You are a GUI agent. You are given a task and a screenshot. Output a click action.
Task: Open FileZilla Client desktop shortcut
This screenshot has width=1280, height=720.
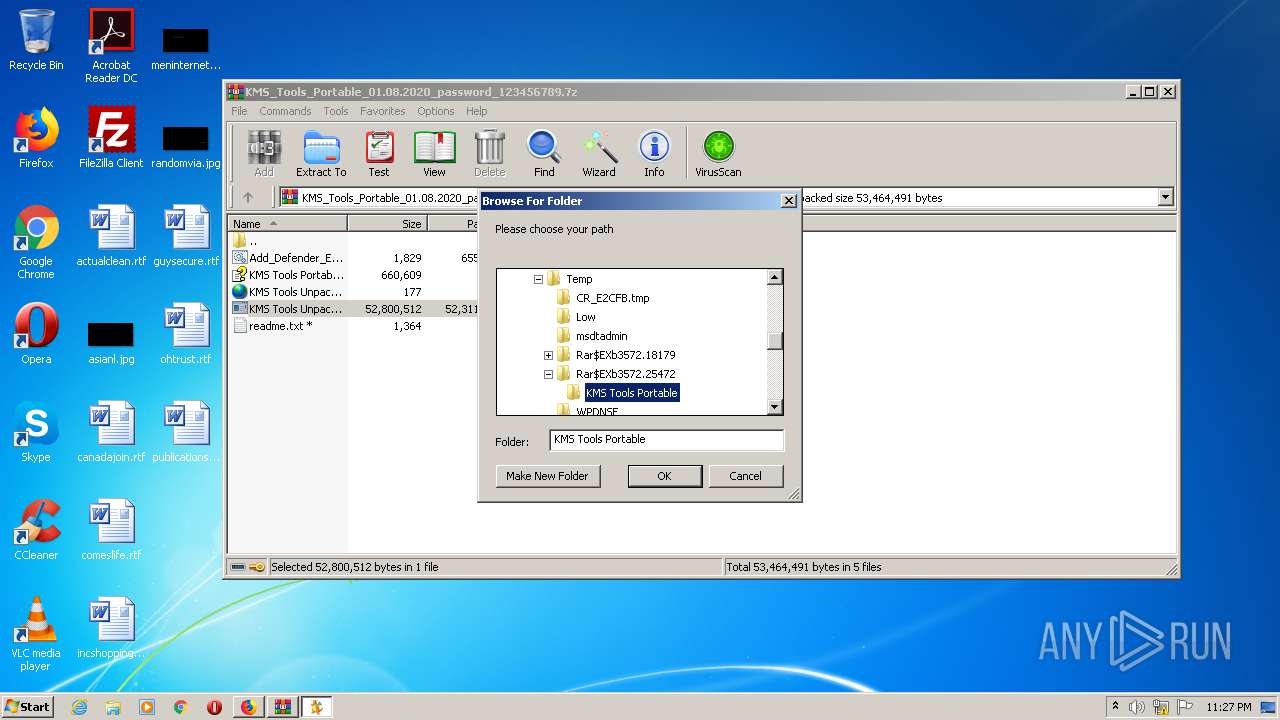[x=111, y=138]
